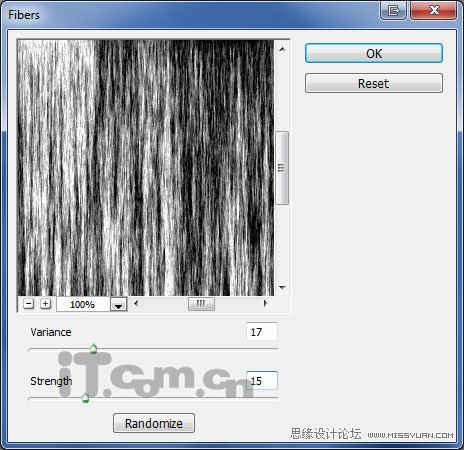This screenshot has height=450, width=464.
Task: Click the 100% zoom value field
Action: (83, 304)
